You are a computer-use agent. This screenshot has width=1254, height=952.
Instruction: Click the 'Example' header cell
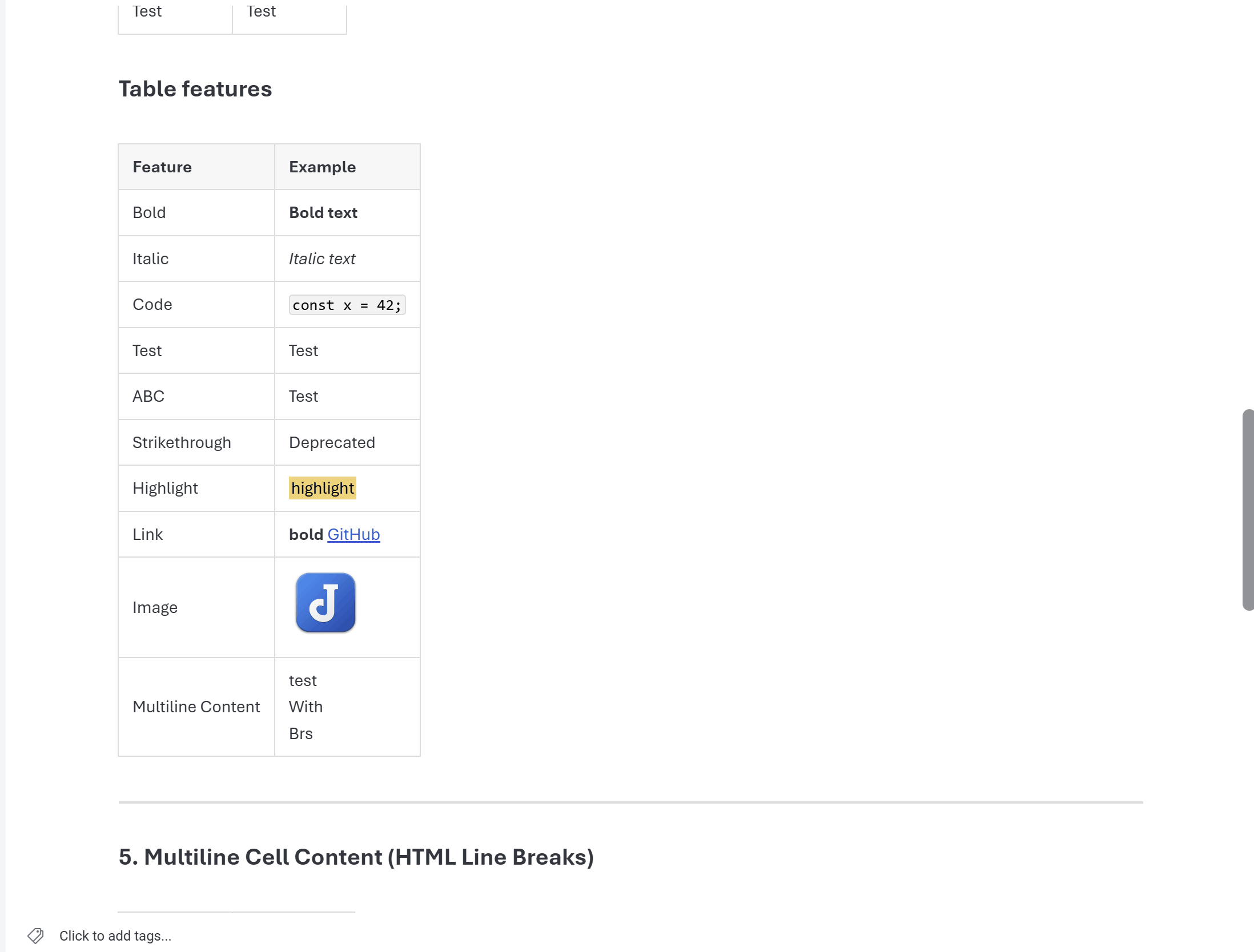point(322,167)
